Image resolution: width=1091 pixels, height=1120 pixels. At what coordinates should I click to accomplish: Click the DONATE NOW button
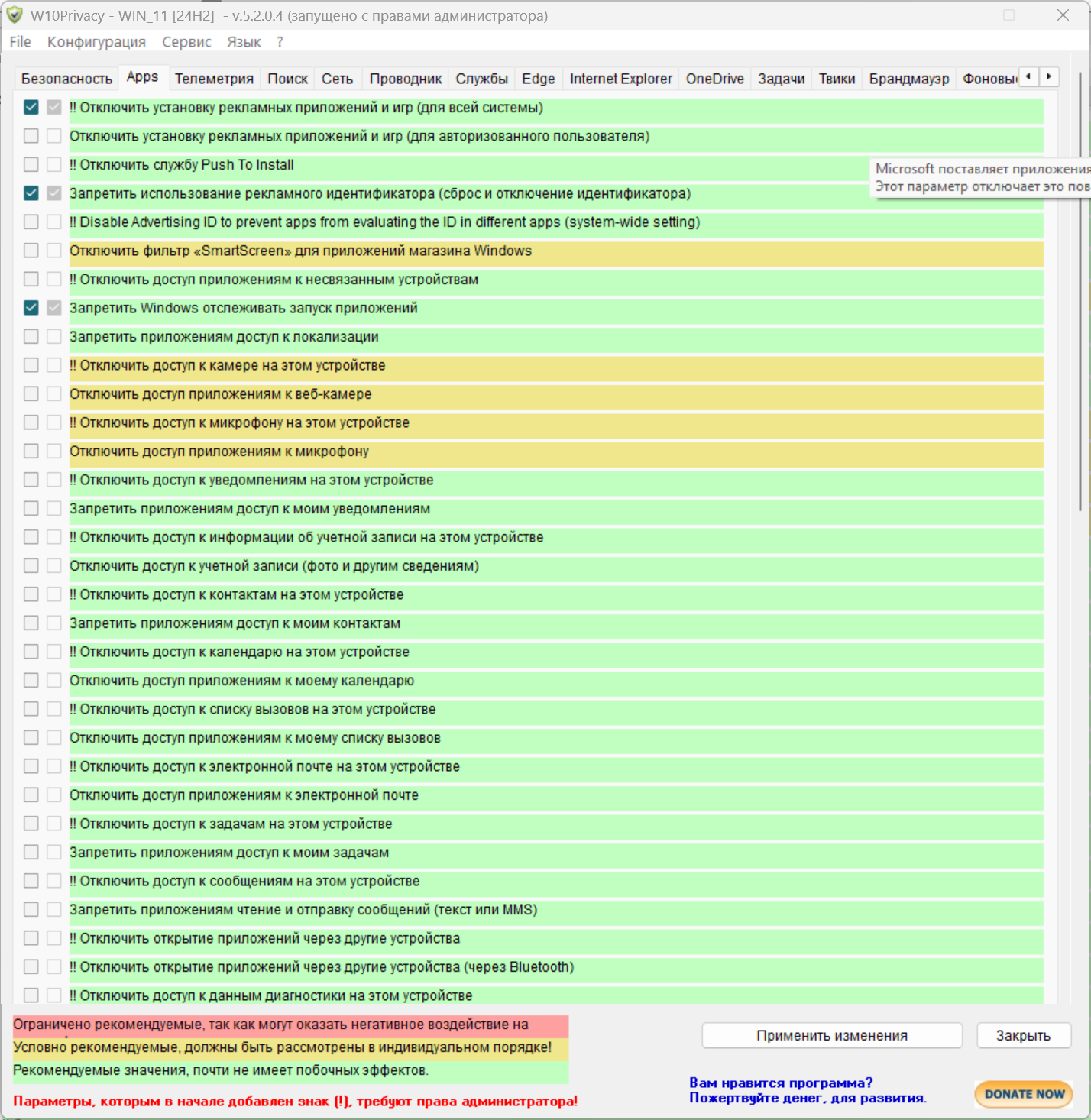1024,1094
